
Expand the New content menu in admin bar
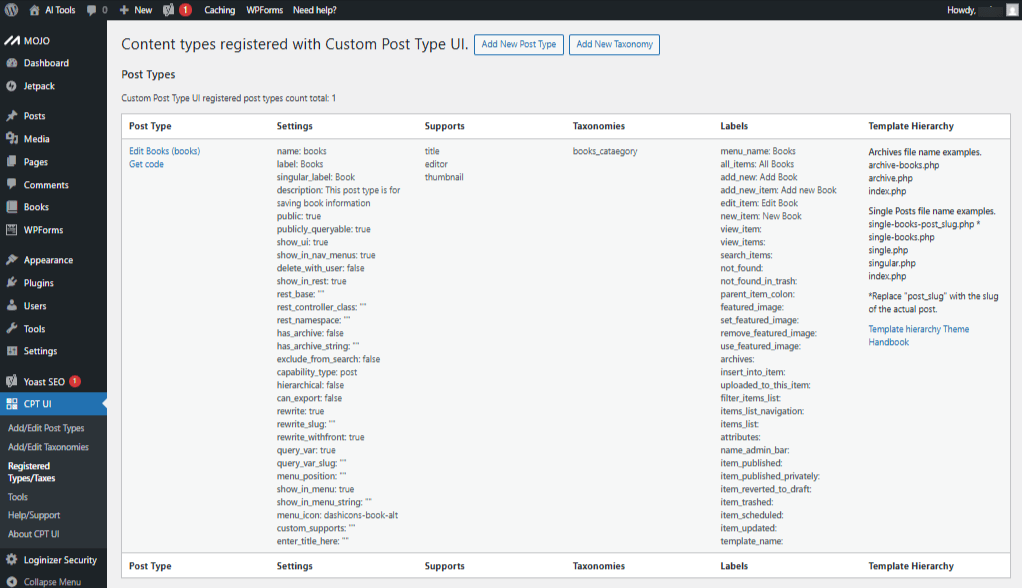pos(136,10)
